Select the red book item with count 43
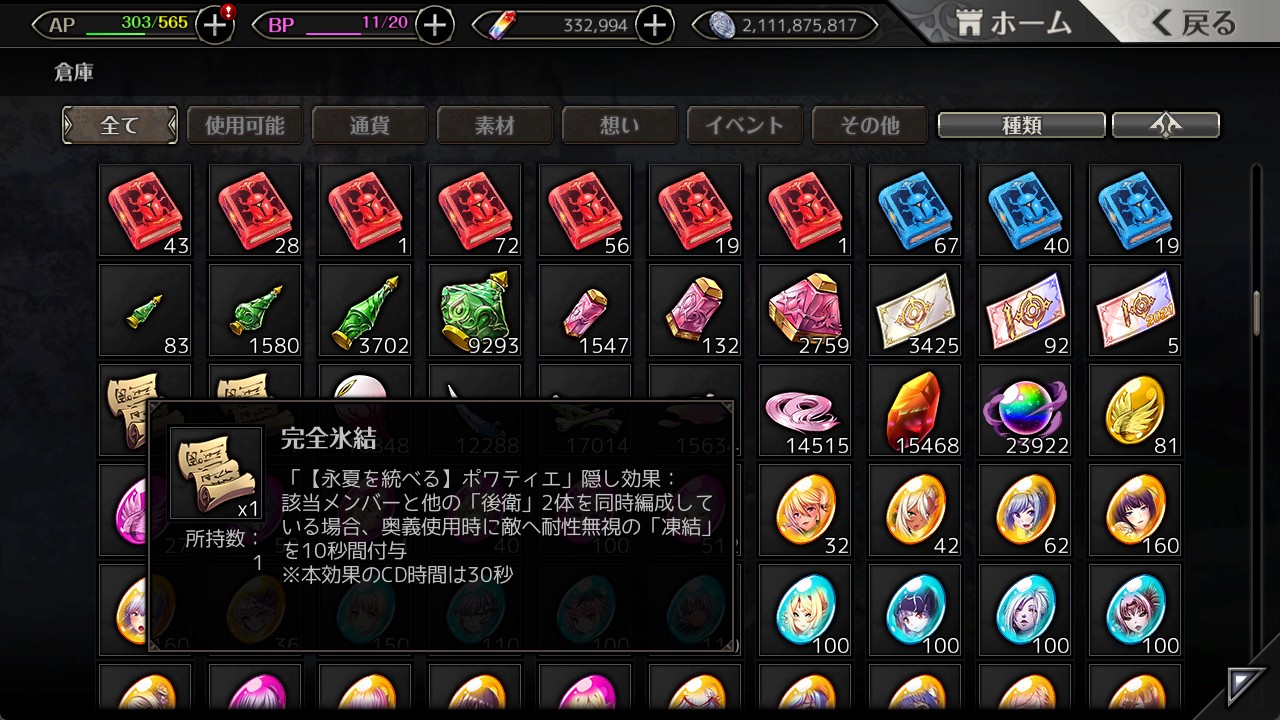Viewport: 1280px width, 720px height. tap(145, 211)
